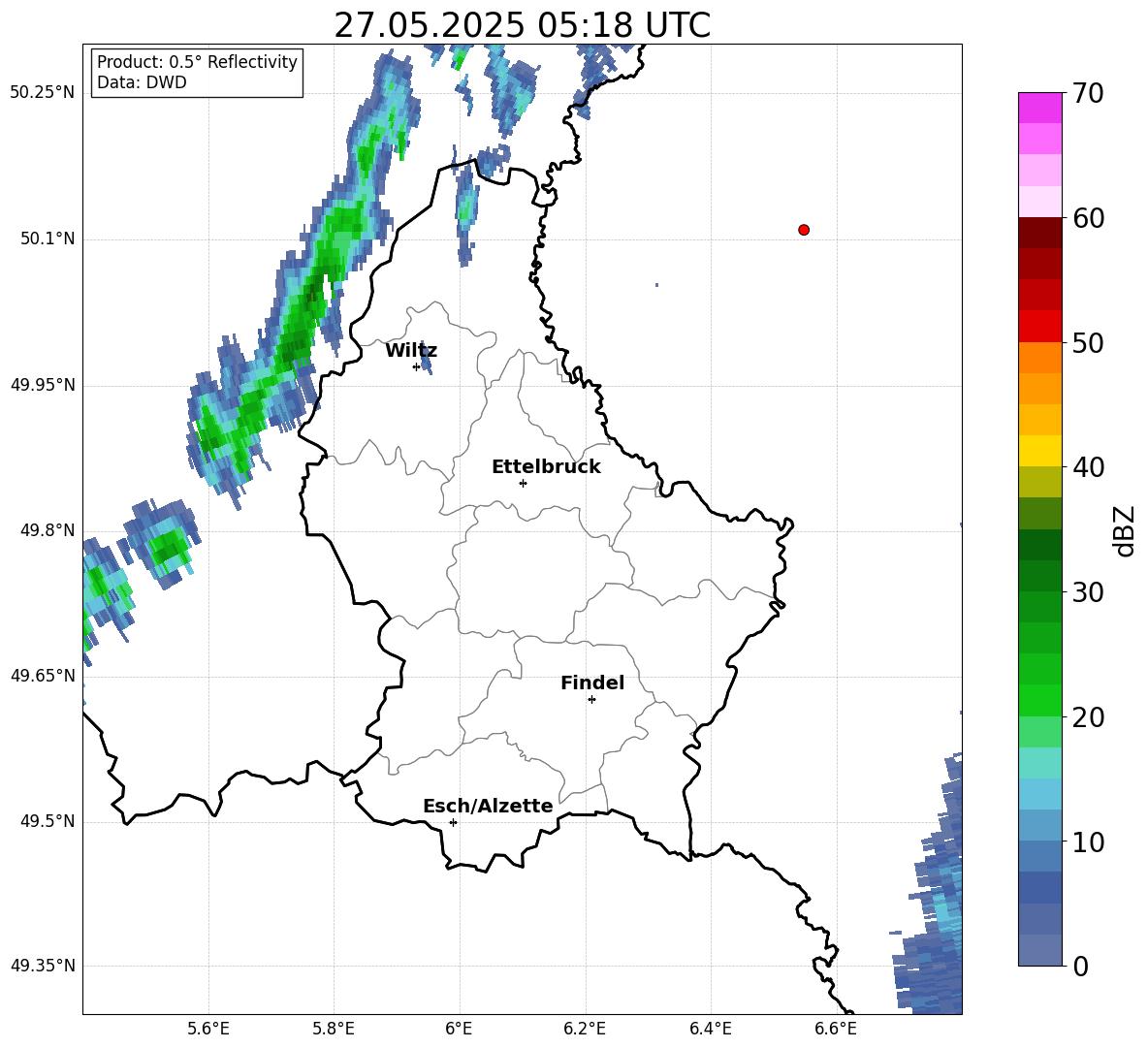Click the 50.1°N latitude tick label
Image resolution: width=1148 pixels, height=1048 pixels.
[x=48, y=238]
